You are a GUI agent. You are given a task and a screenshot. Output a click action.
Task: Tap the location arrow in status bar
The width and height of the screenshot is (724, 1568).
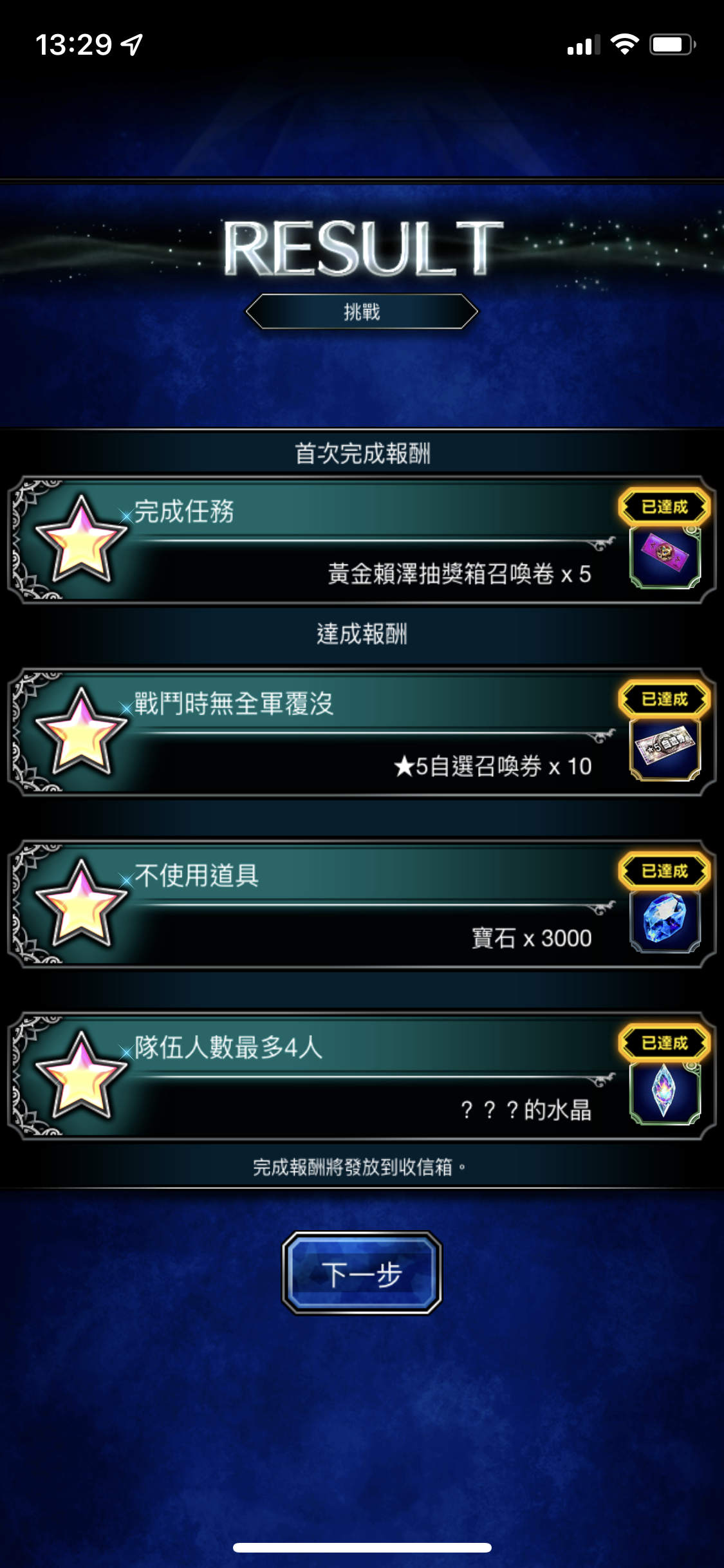click(132, 44)
